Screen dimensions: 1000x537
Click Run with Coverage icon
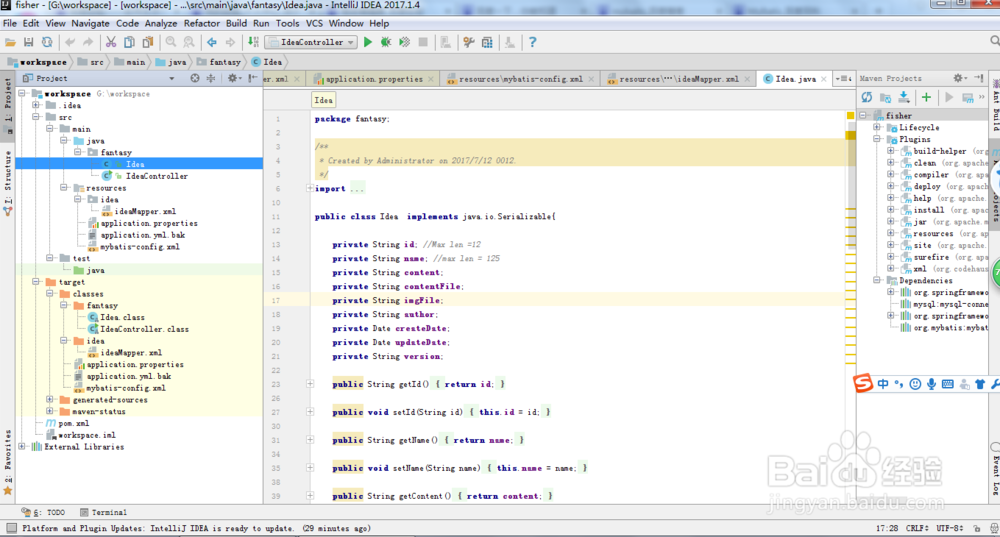tap(404, 43)
